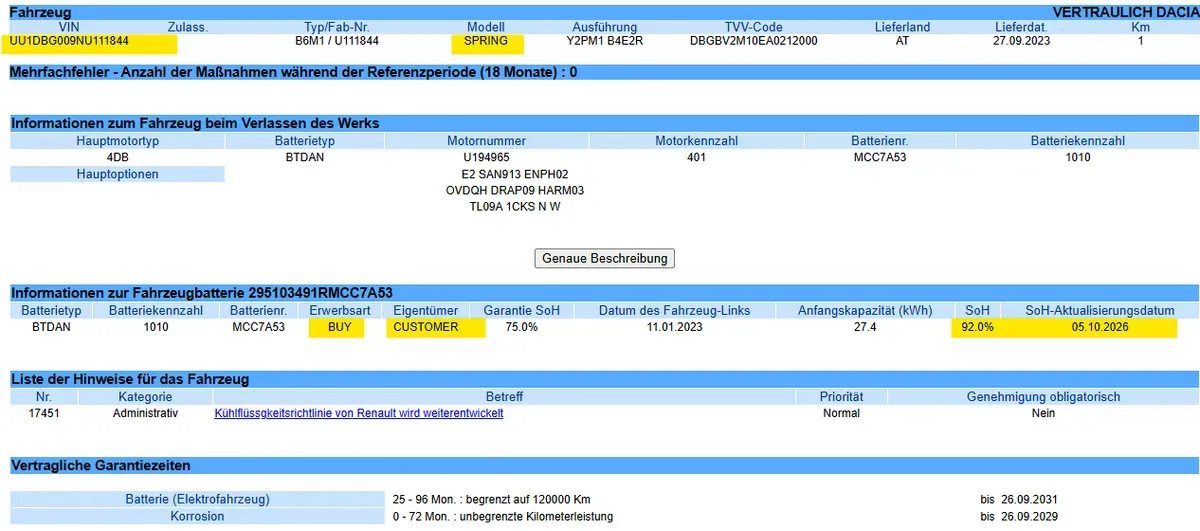The image size is (1200, 531).
Task: Select Typ/Fab-Nr. value B6M1 / U111844
Action: point(337,42)
